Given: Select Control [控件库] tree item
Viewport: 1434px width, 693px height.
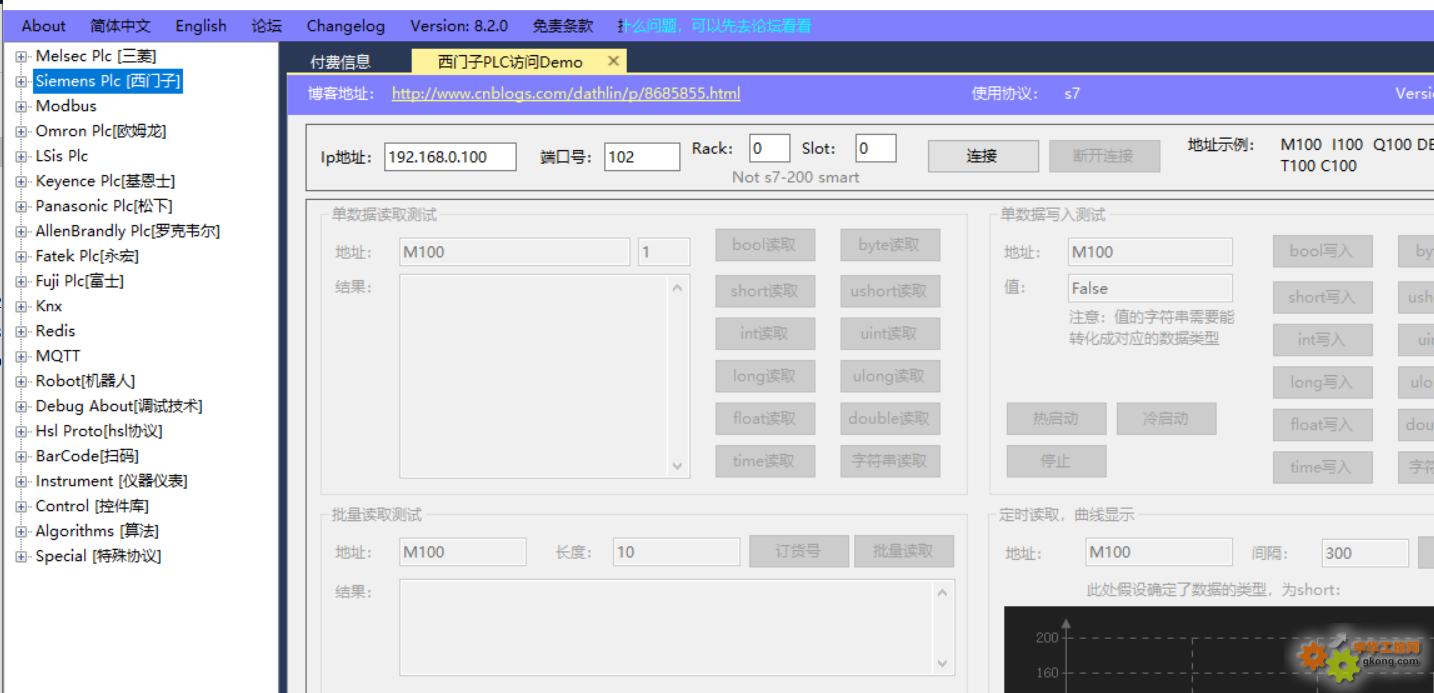Looking at the screenshot, I should pyautogui.click(x=92, y=506).
